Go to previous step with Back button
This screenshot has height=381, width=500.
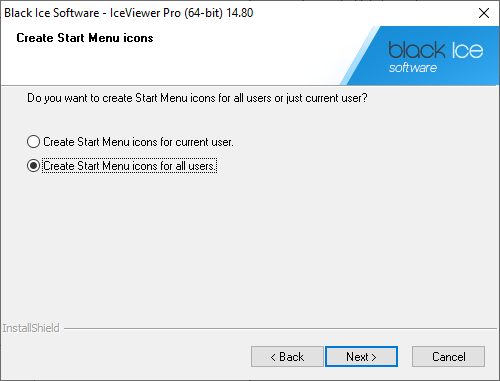[x=287, y=357]
